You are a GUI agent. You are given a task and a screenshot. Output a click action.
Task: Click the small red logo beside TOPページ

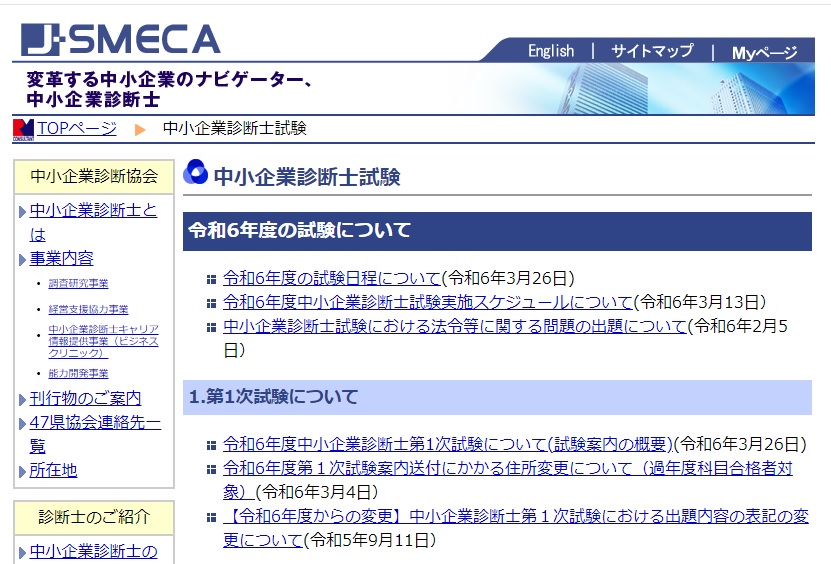(23, 130)
